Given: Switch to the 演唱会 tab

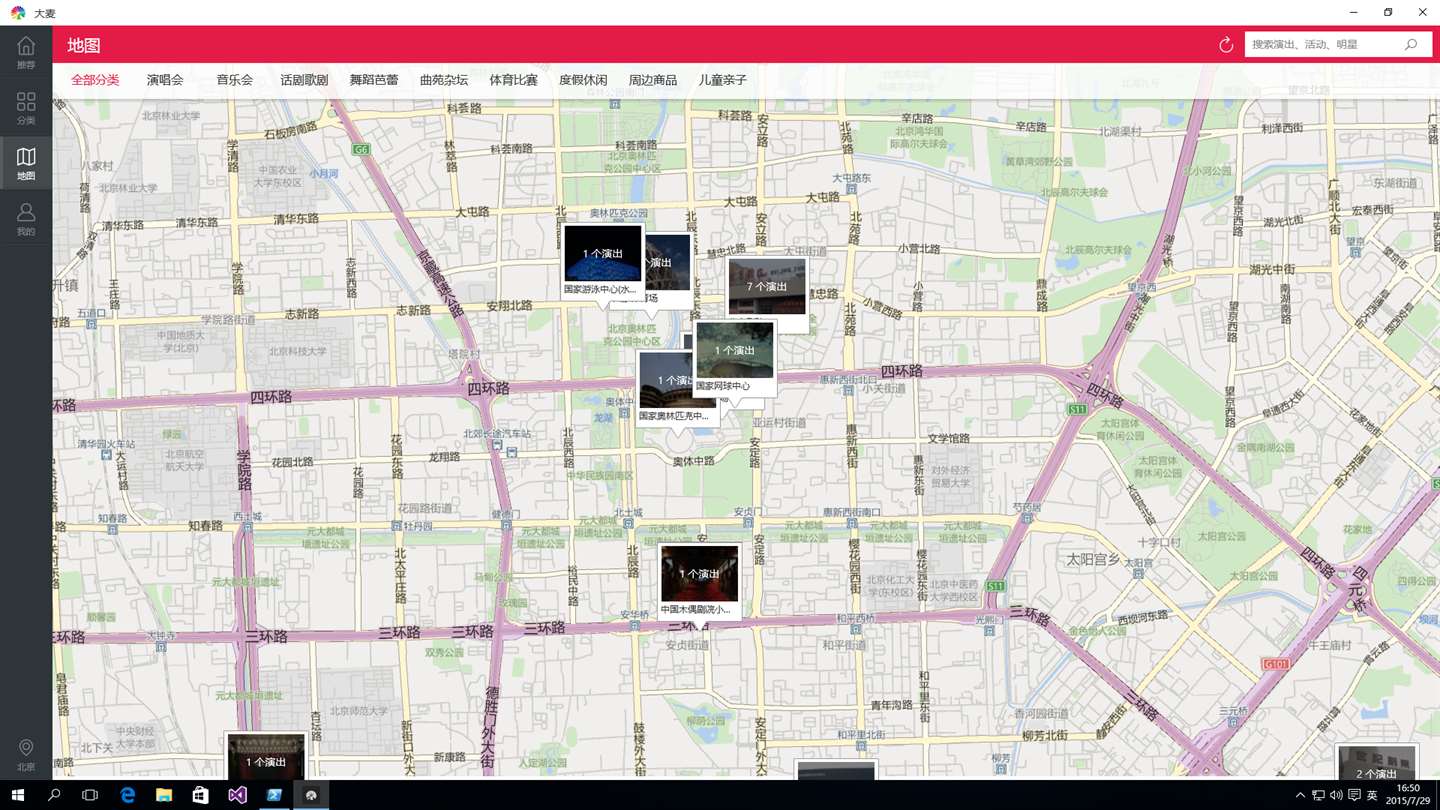Looking at the screenshot, I should coord(165,80).
